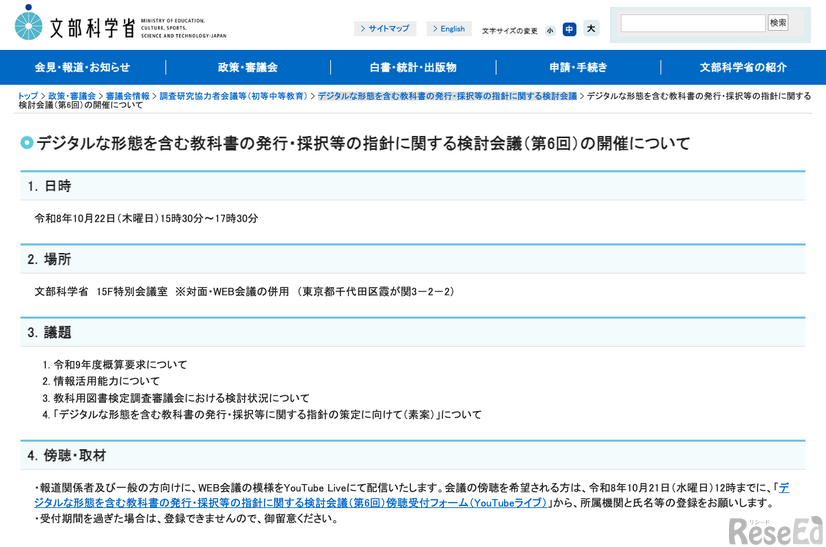
Task: Open the 政策・審議会 menu
Action: pos(248,67)
